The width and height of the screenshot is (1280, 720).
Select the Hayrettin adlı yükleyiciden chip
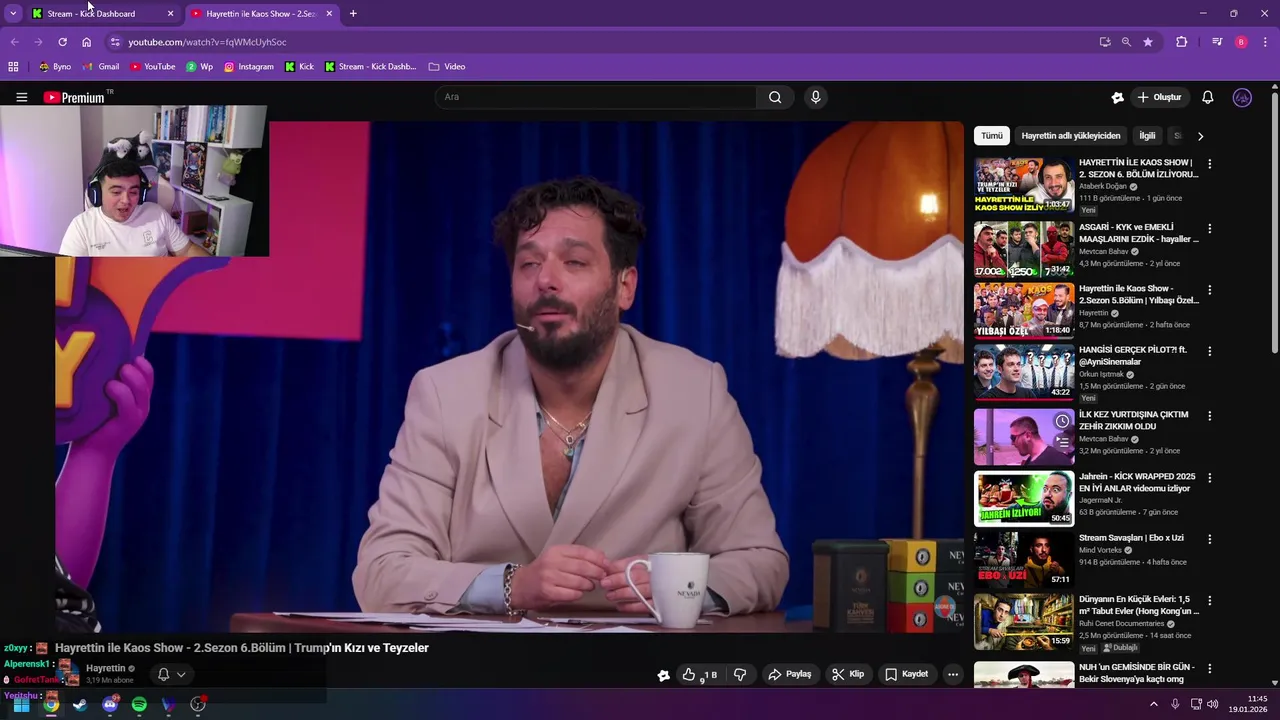click(1071, 136)
